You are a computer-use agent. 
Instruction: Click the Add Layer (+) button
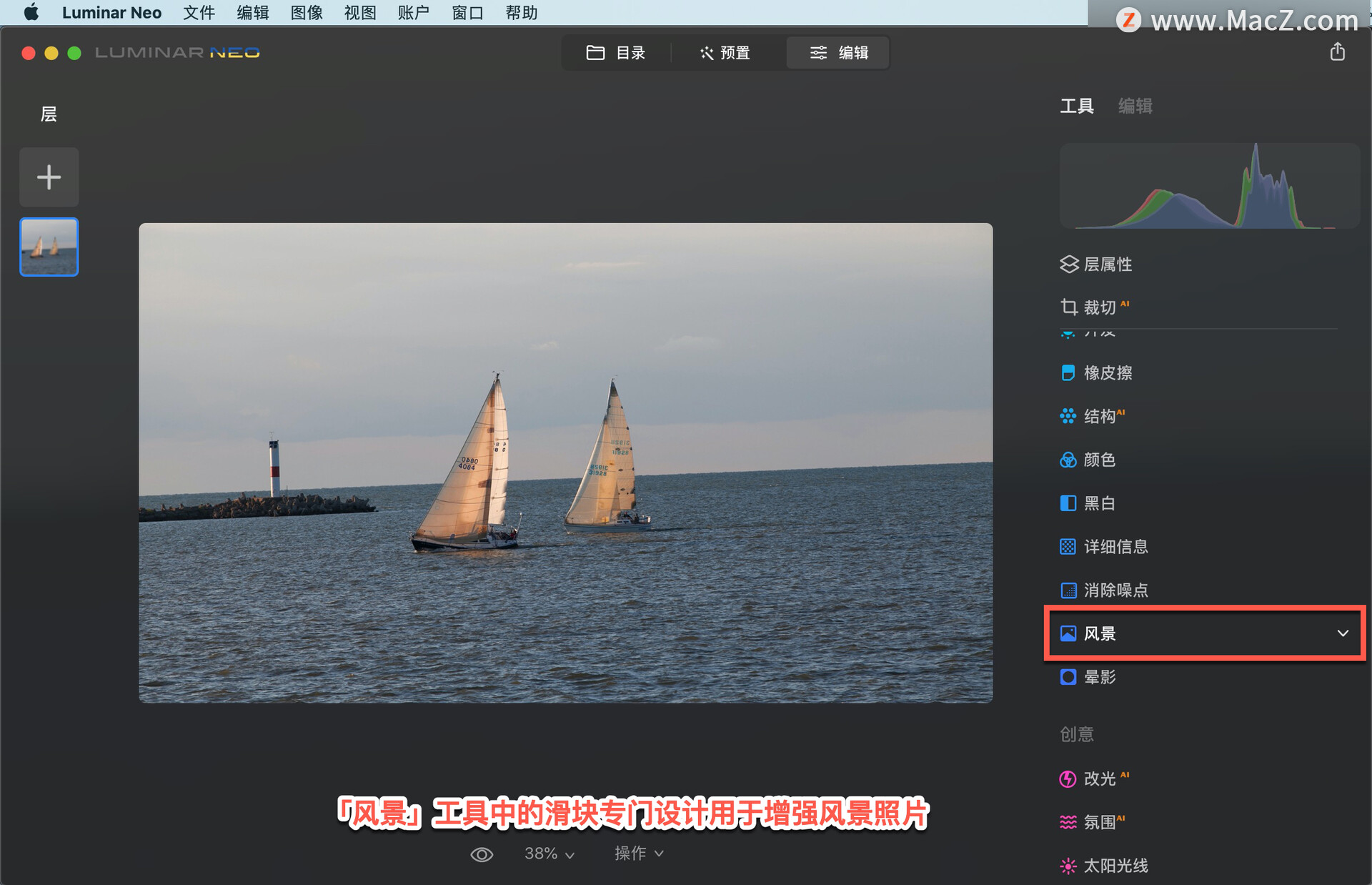[x=49, y=178]
